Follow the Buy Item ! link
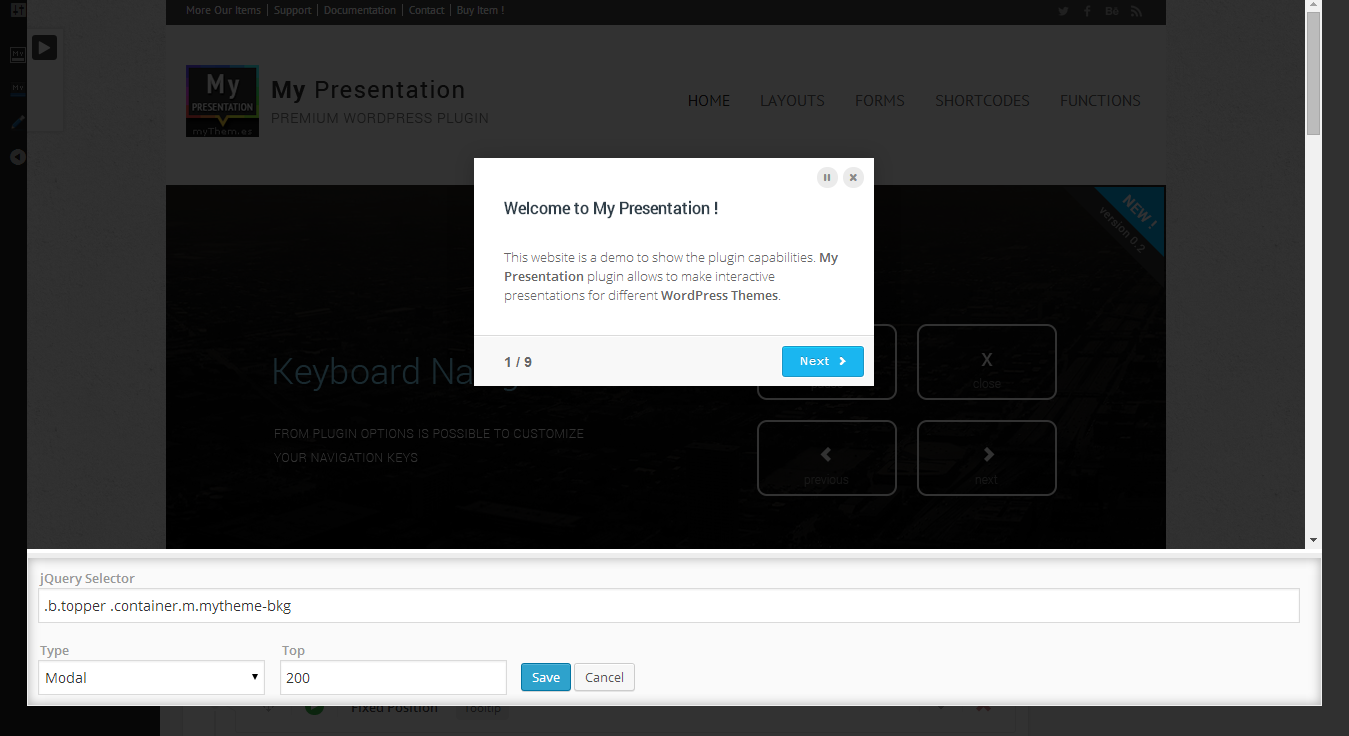The image size is (1349, 736). [x=480, y=11]
